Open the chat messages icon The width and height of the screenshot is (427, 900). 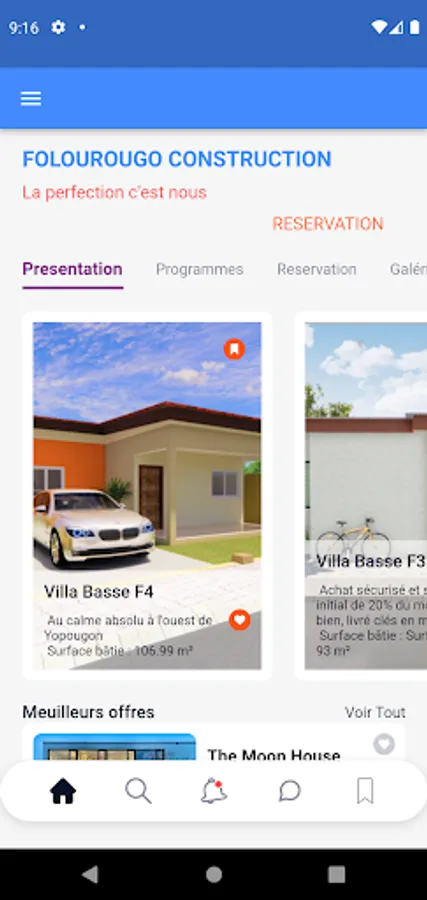[290, 792]
